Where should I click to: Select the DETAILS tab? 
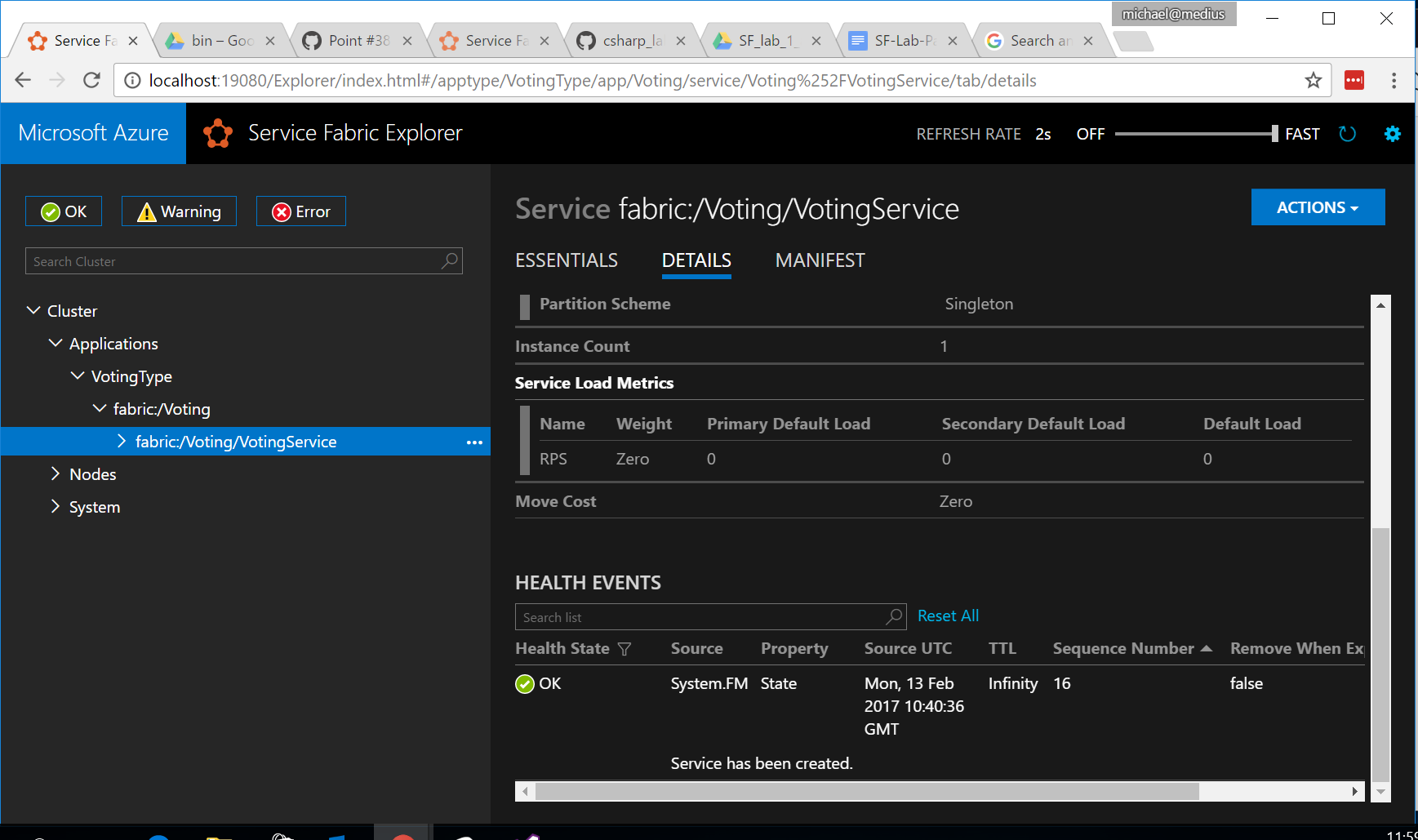click(x=696, y=260)
